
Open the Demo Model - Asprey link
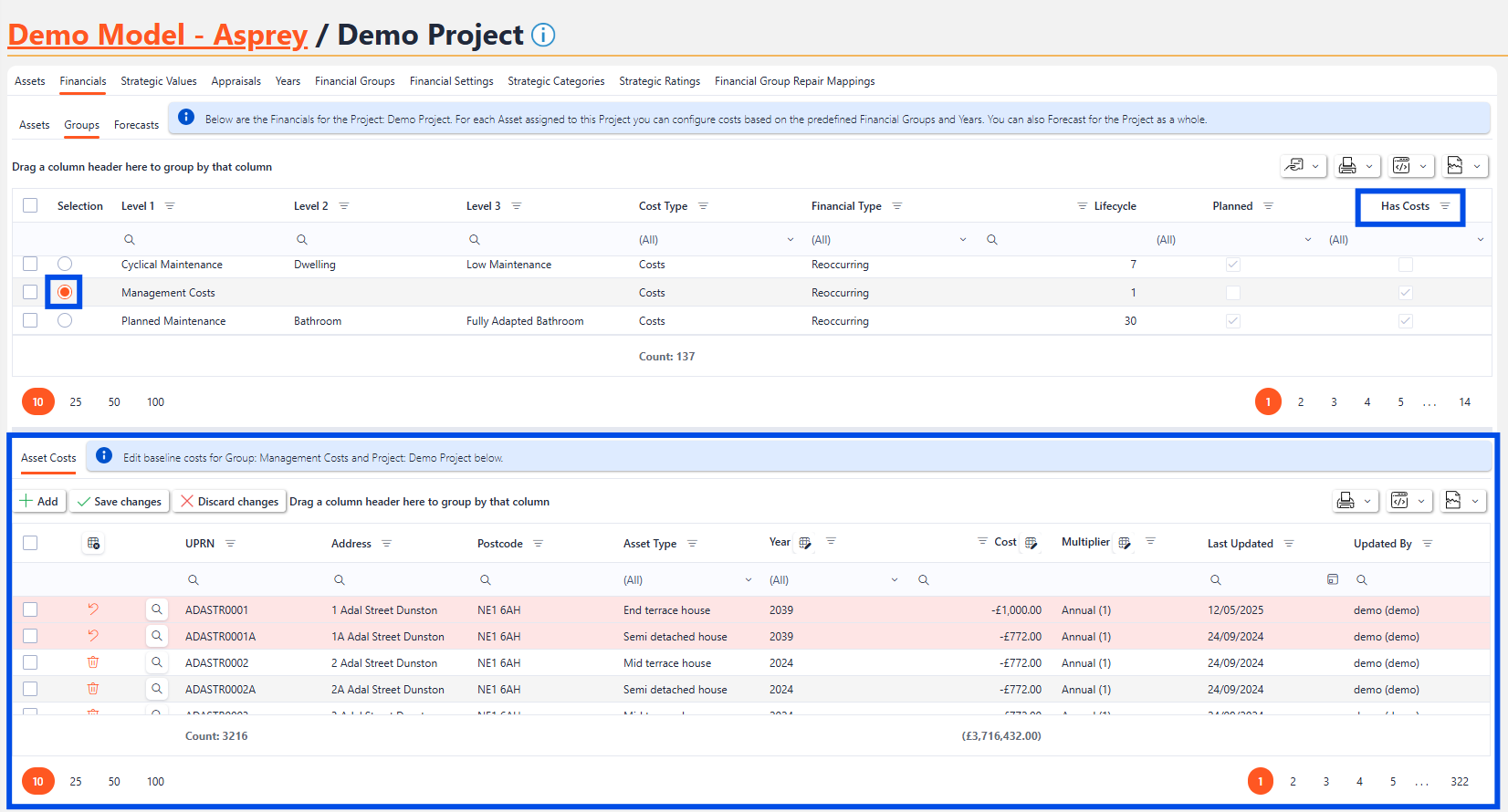[x=158, y=35]
